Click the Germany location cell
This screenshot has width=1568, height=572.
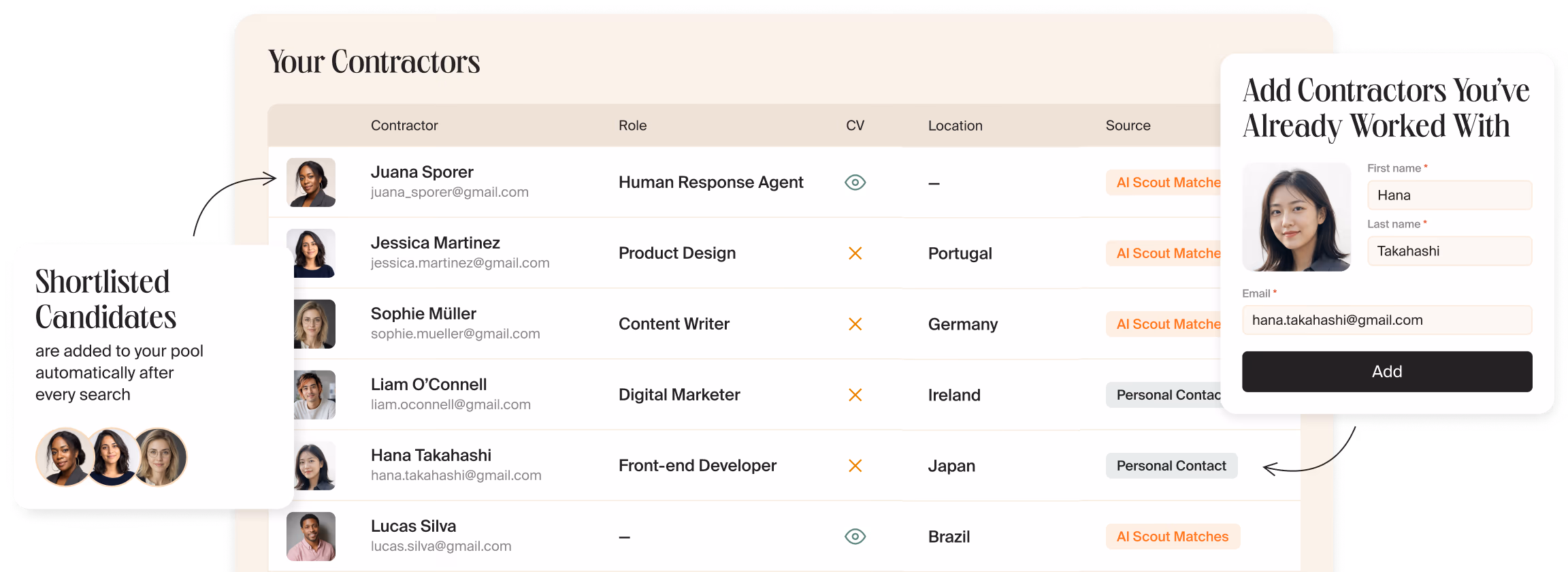pyautogui.click(x=963, y=325)
